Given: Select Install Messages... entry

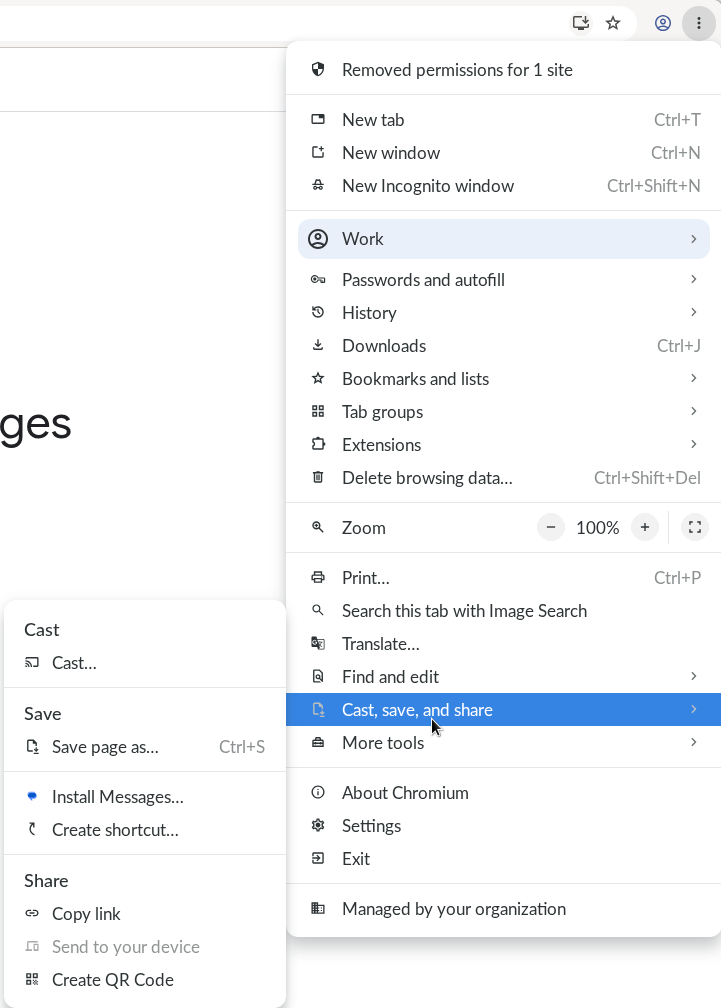Looking at the screenshot, I should [145, 797].
